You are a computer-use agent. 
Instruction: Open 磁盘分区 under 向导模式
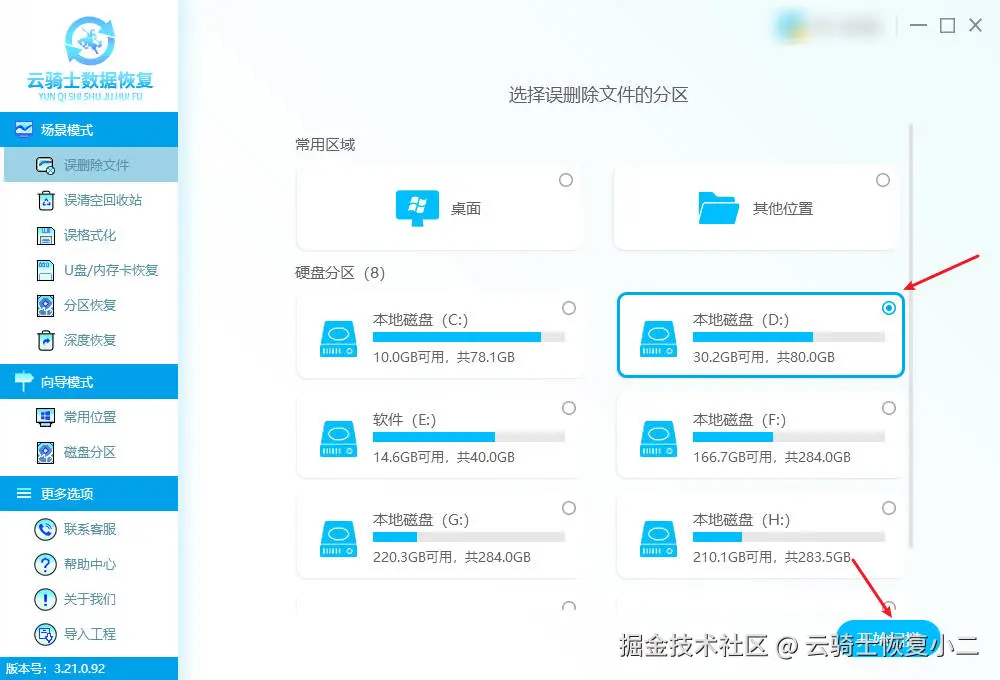point(89,452)
